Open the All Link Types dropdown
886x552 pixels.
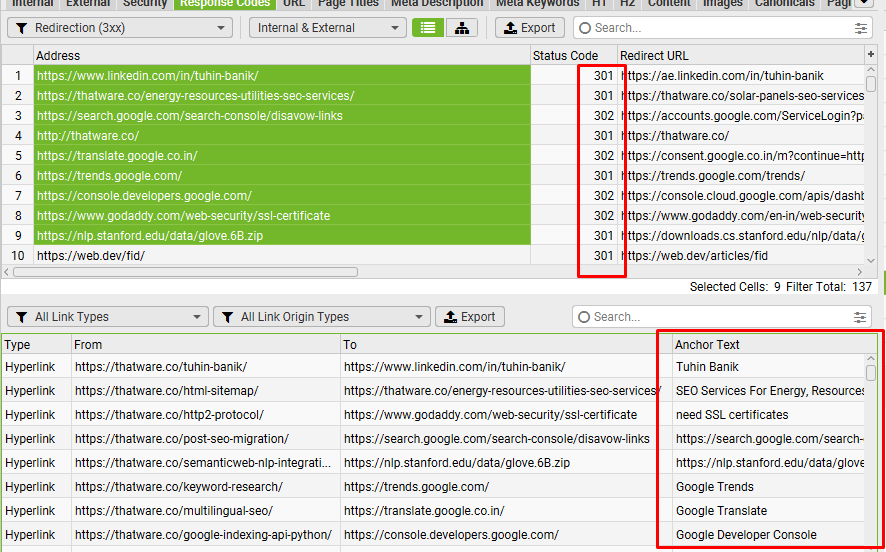tap(108, 317)
